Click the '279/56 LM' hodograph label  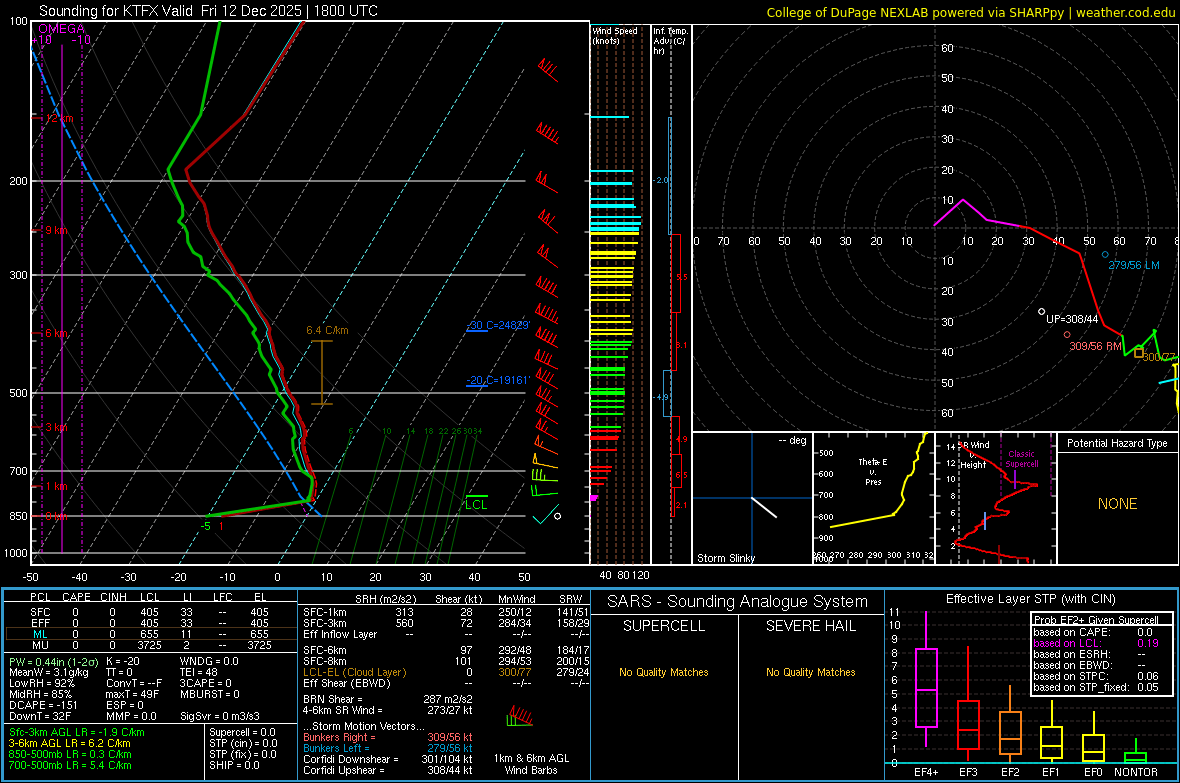point(1134,265)
